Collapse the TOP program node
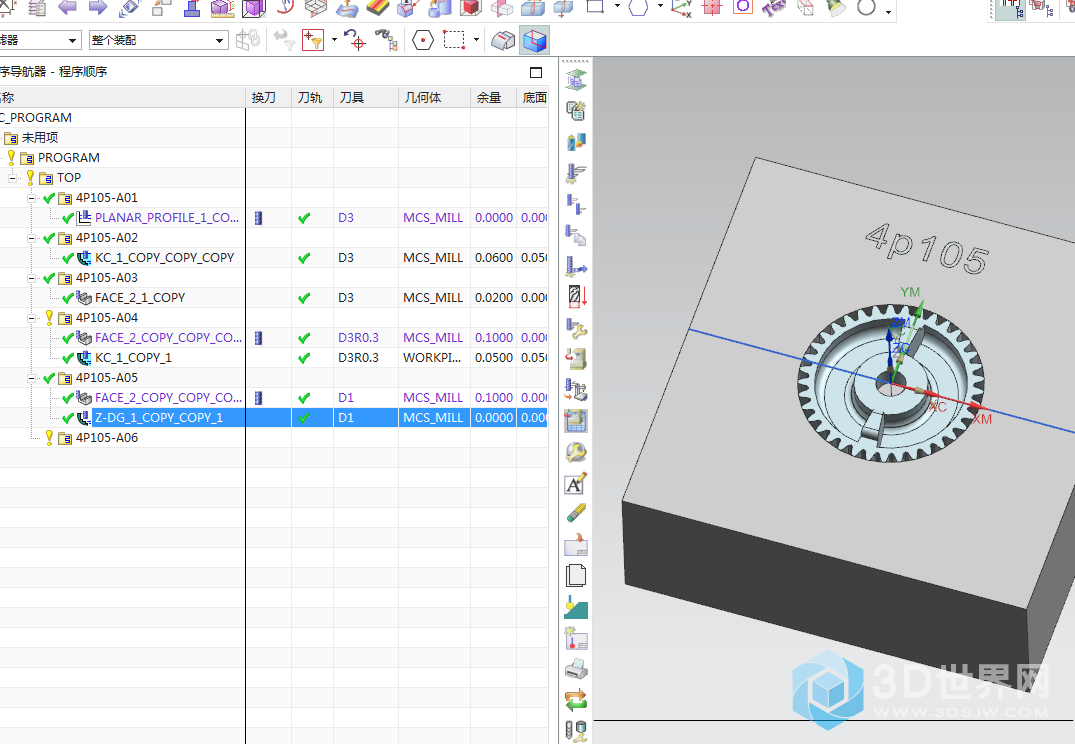This screenshot has height=744, width=1075. (12, 178)
